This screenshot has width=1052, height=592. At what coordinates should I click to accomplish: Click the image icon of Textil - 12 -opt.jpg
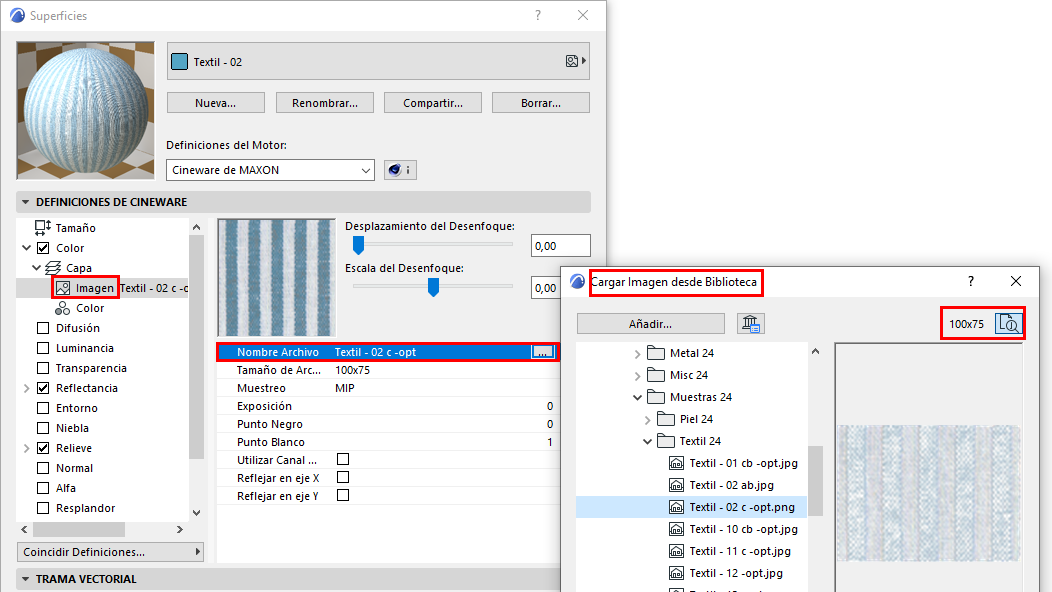tap(676, 573)
